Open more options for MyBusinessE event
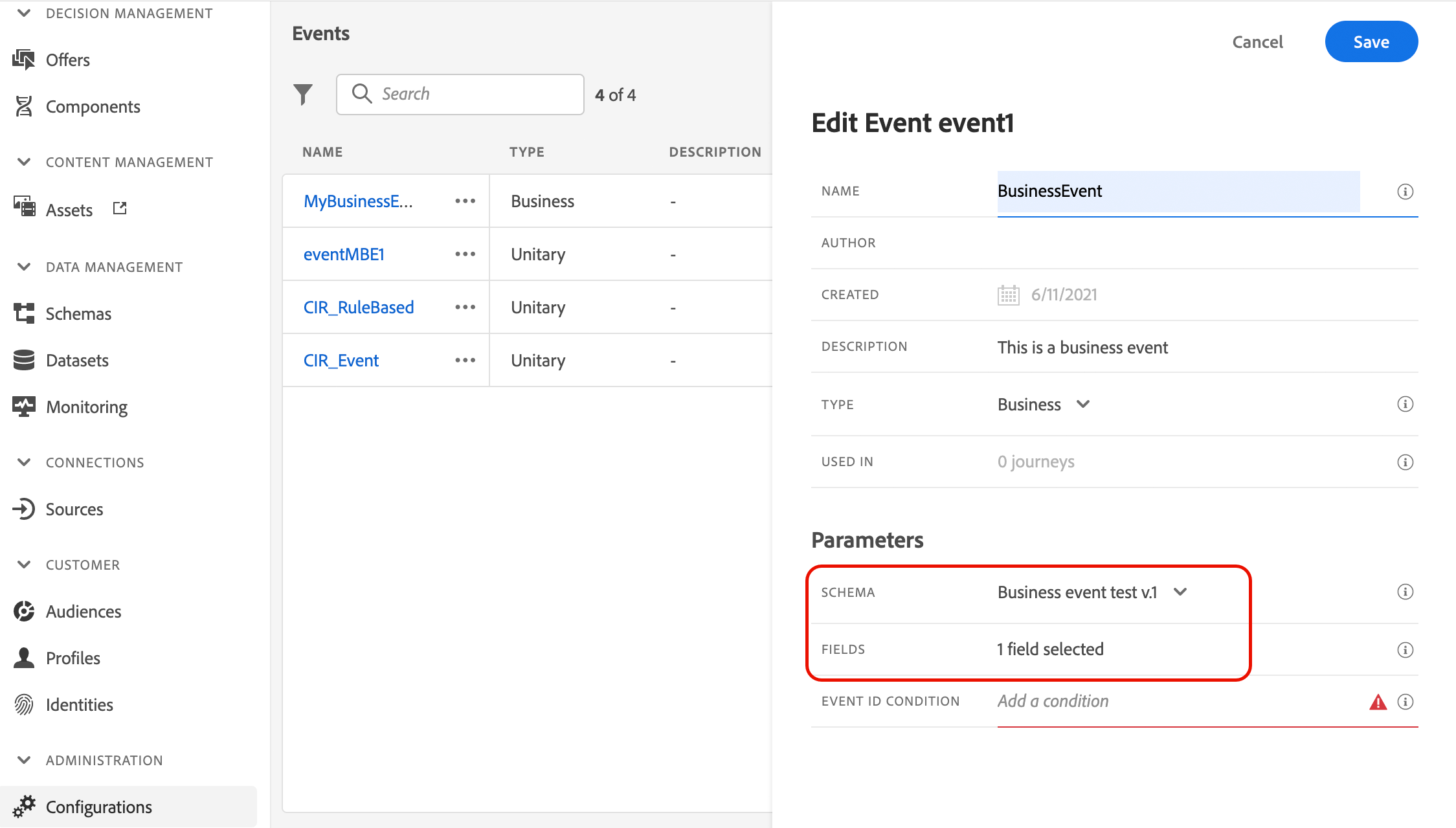 pyautogui.click(x=465, y=201)
